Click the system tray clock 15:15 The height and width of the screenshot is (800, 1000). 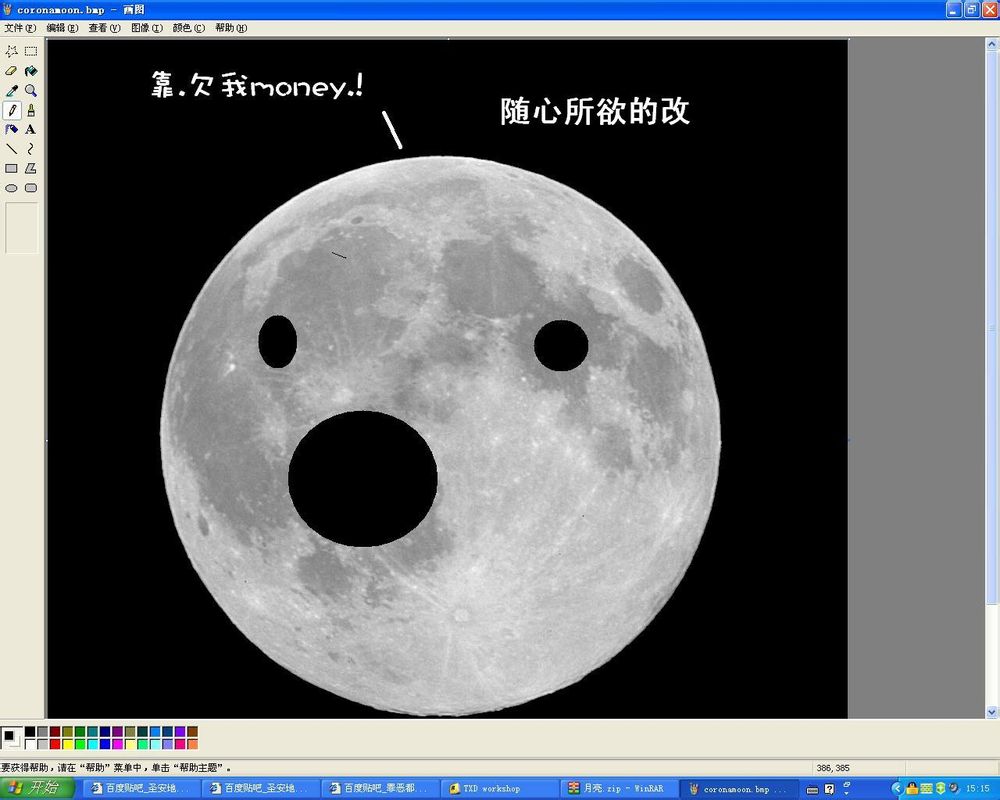(x=978, y=789)
